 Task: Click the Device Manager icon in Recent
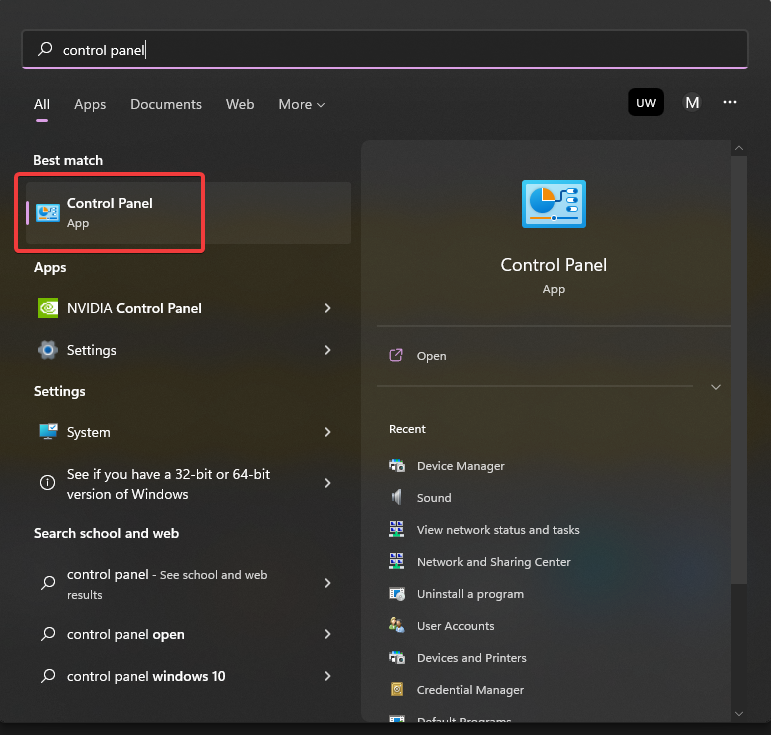(396, 466)
